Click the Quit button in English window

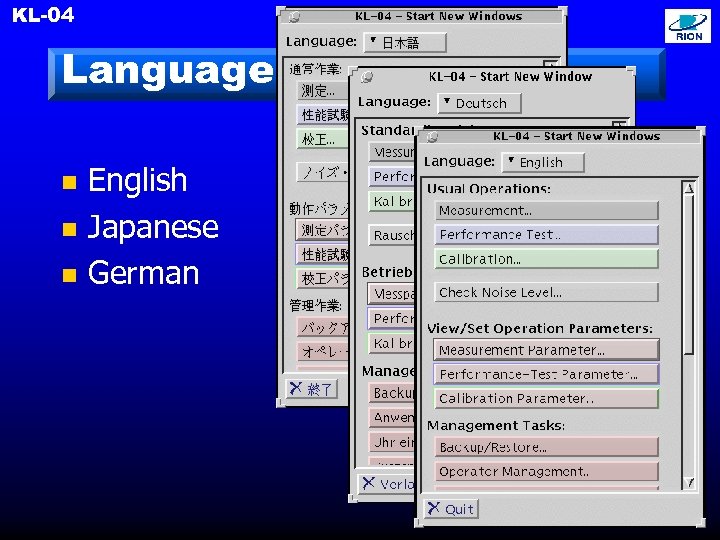click(x=451, y=509)
